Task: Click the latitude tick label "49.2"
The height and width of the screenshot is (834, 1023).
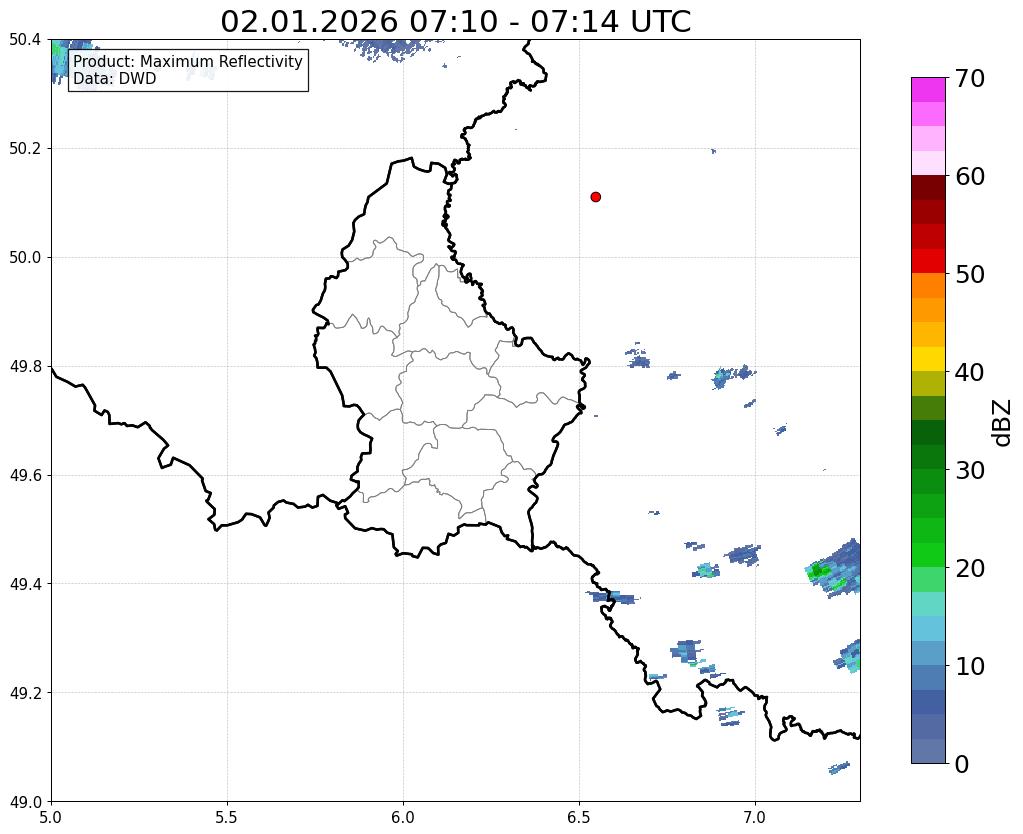Action: coord(25,693)
